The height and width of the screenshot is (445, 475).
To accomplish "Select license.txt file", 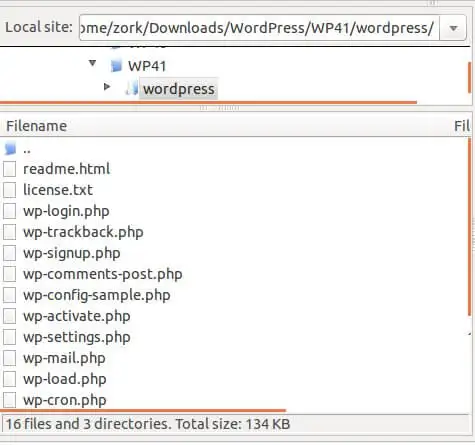I will pos(58,190).
